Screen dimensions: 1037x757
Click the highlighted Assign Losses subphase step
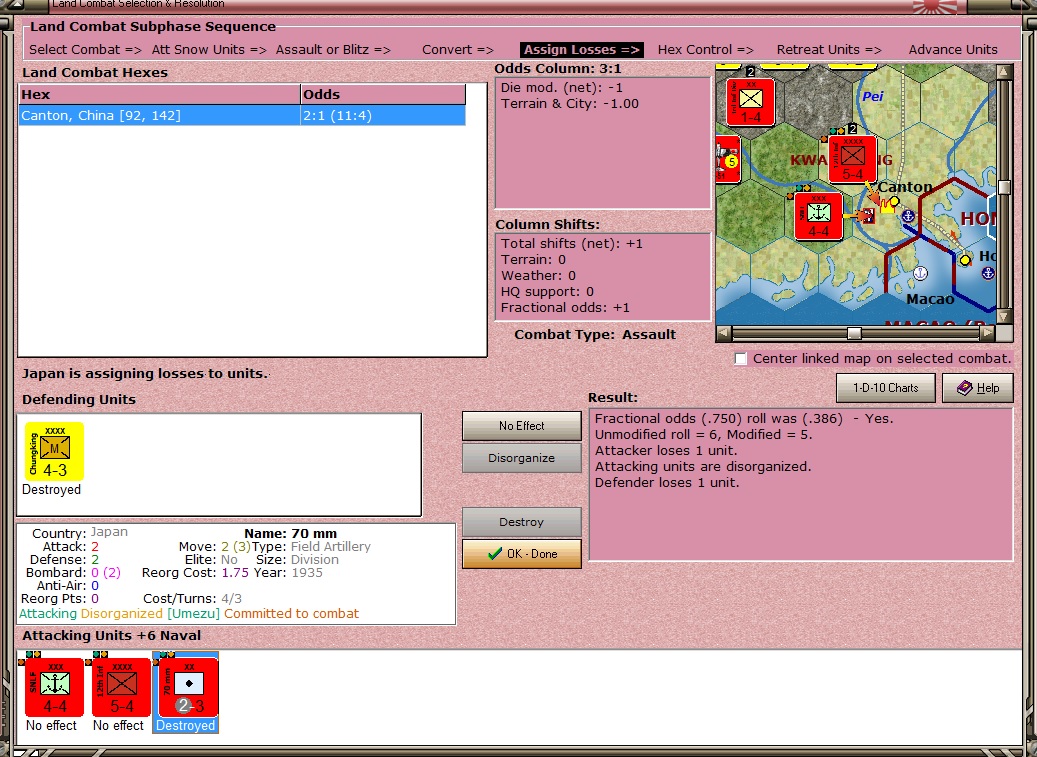point(582,50)
